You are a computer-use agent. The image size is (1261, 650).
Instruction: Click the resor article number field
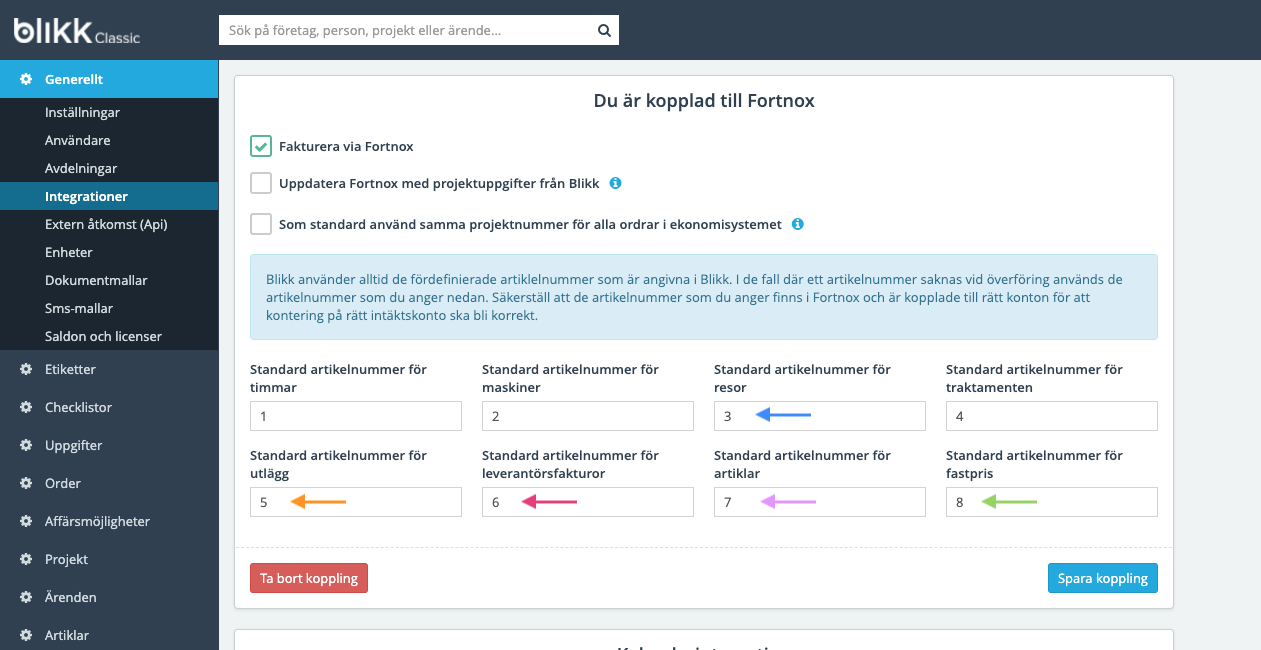click(x=820, y=416)
